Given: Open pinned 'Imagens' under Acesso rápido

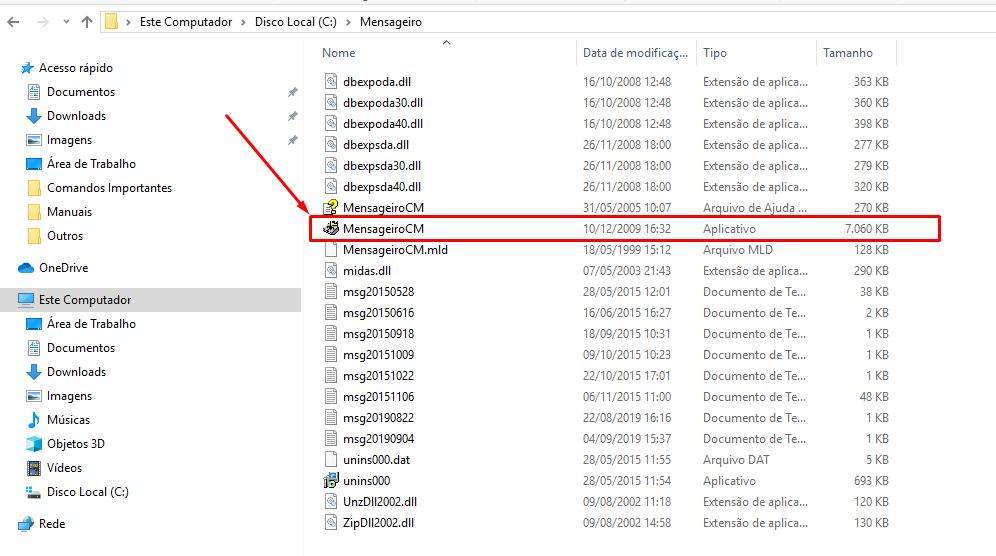Looking at the screenshot, I should click(x=69, y=140).
